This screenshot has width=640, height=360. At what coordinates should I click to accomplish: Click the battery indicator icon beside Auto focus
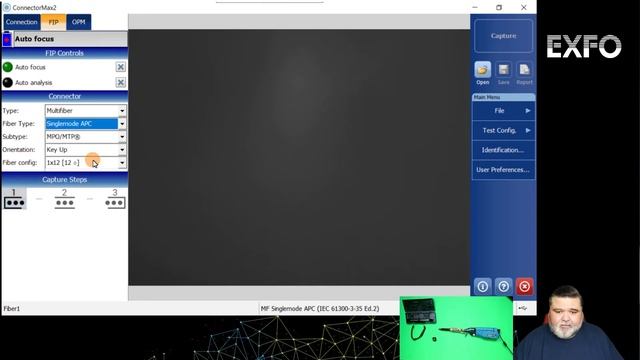tap(7, 39)
